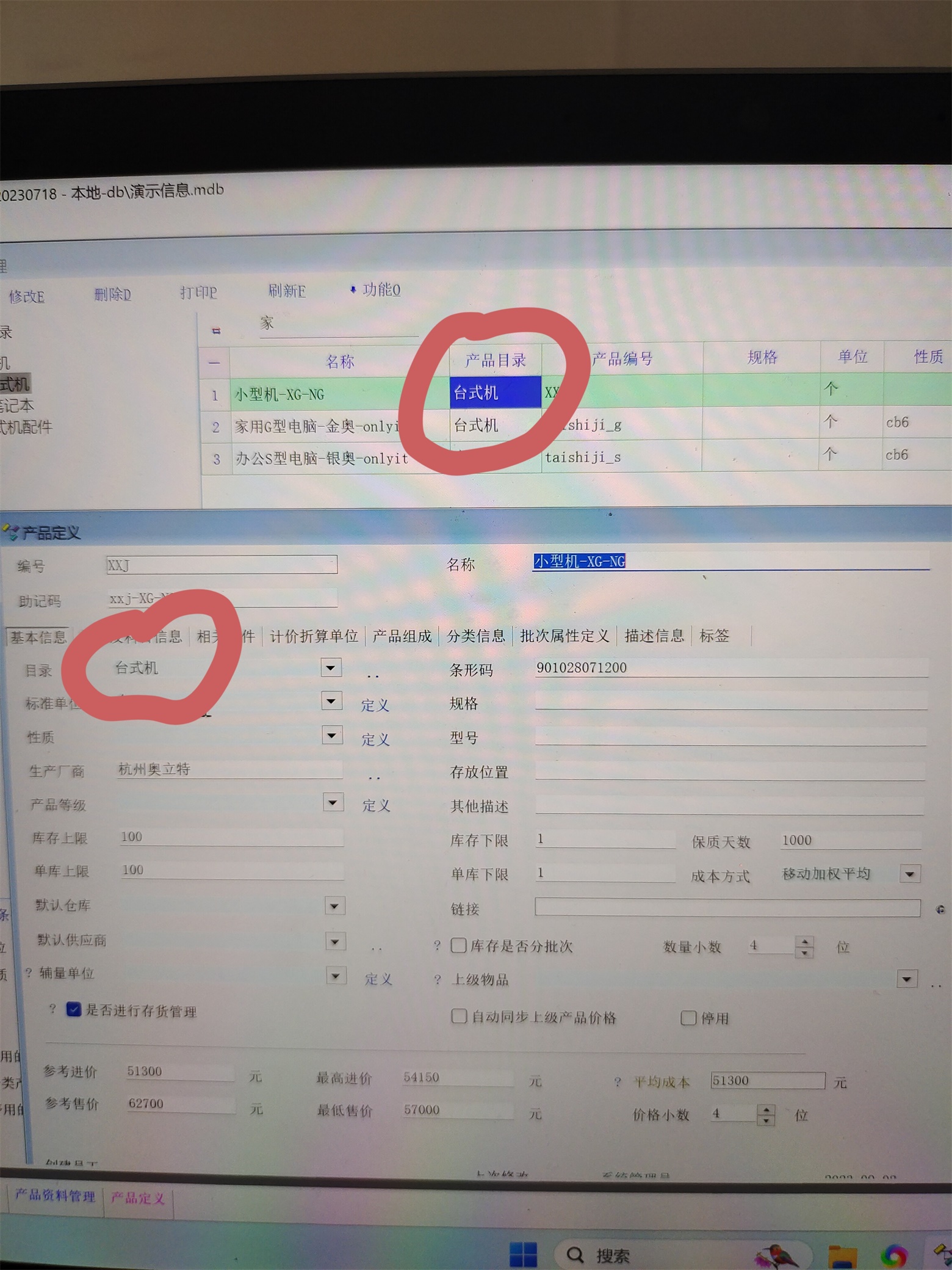Click the small icon right of 链接 field
Image resolution: width=952 pixels, height=1270 pixels.
[x=940, y=910]
